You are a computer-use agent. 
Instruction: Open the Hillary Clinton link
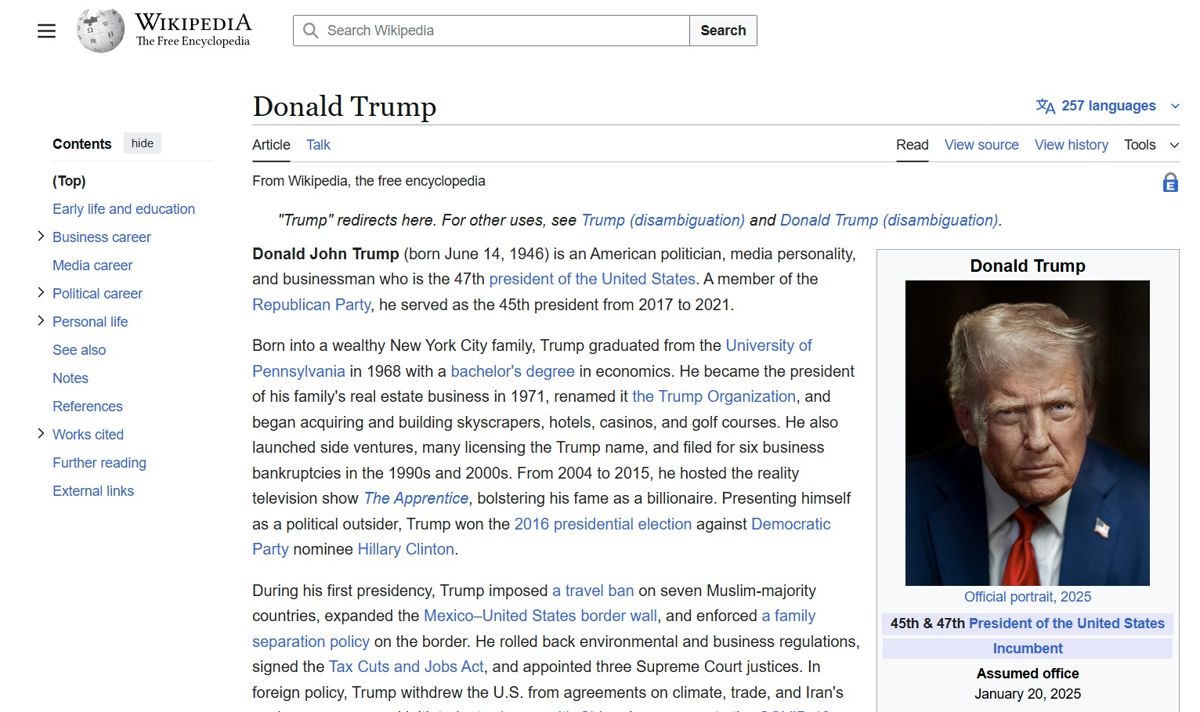[406, 548]
